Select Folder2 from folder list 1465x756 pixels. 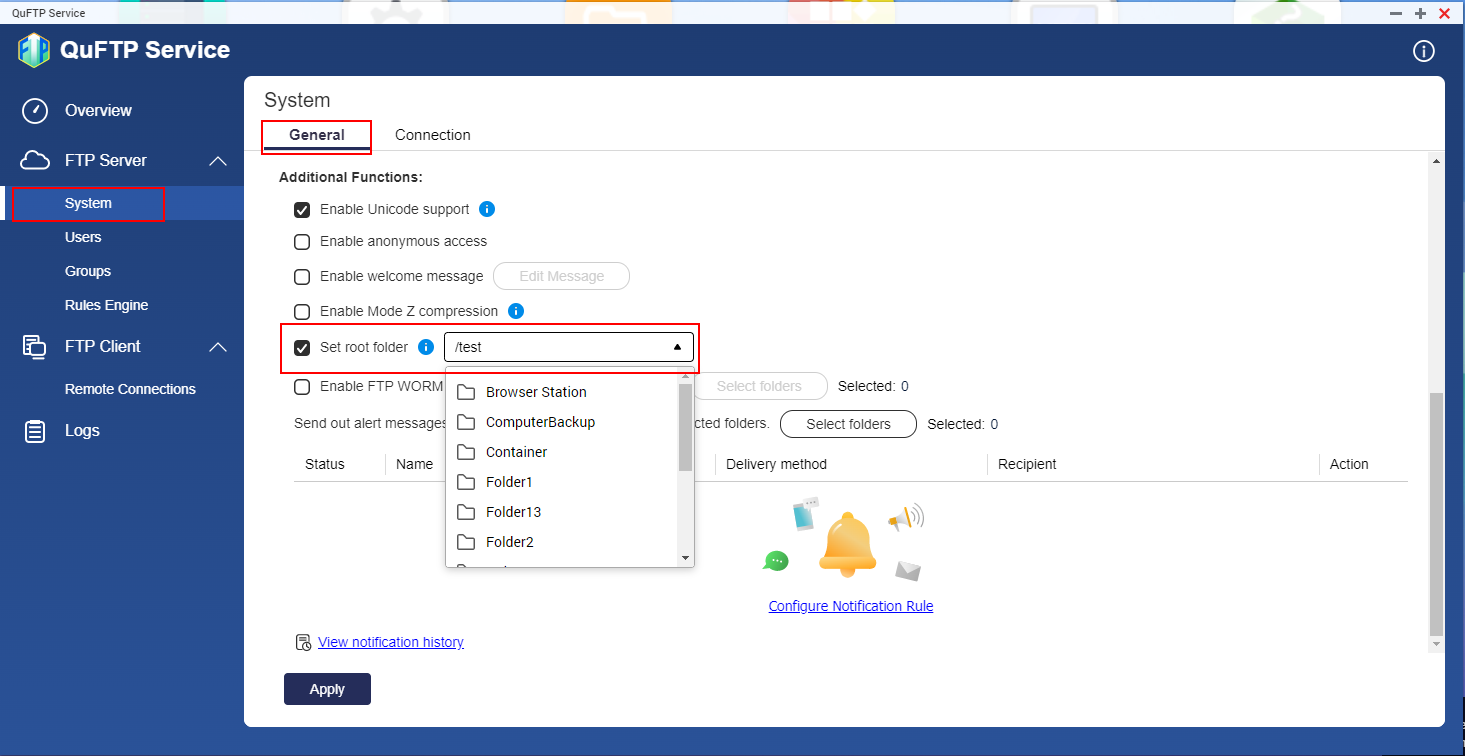point(562,542)
